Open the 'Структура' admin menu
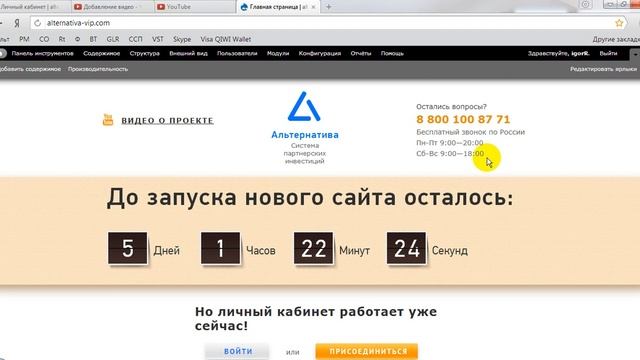Image resolution: width=640 pixels, height=360 pixels. [144, 53]
